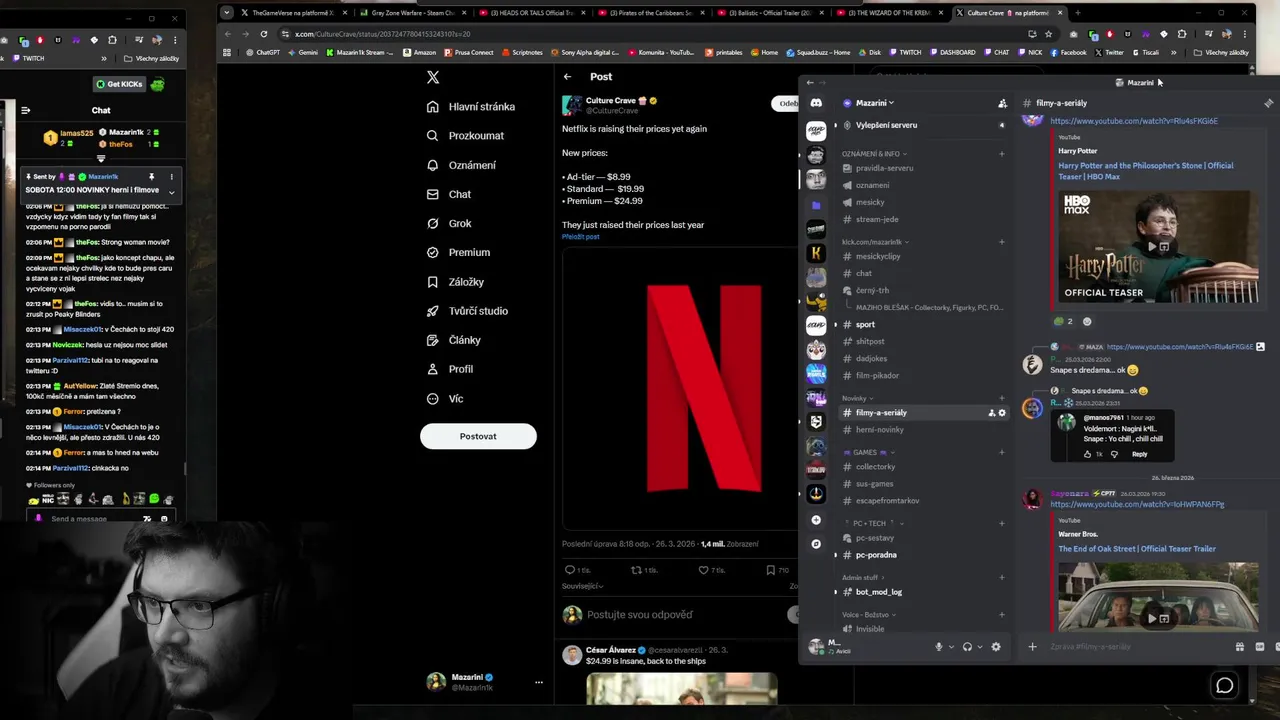Toggle pin on Kick pinned message
1280x720 pixels.
click(152, 177)
